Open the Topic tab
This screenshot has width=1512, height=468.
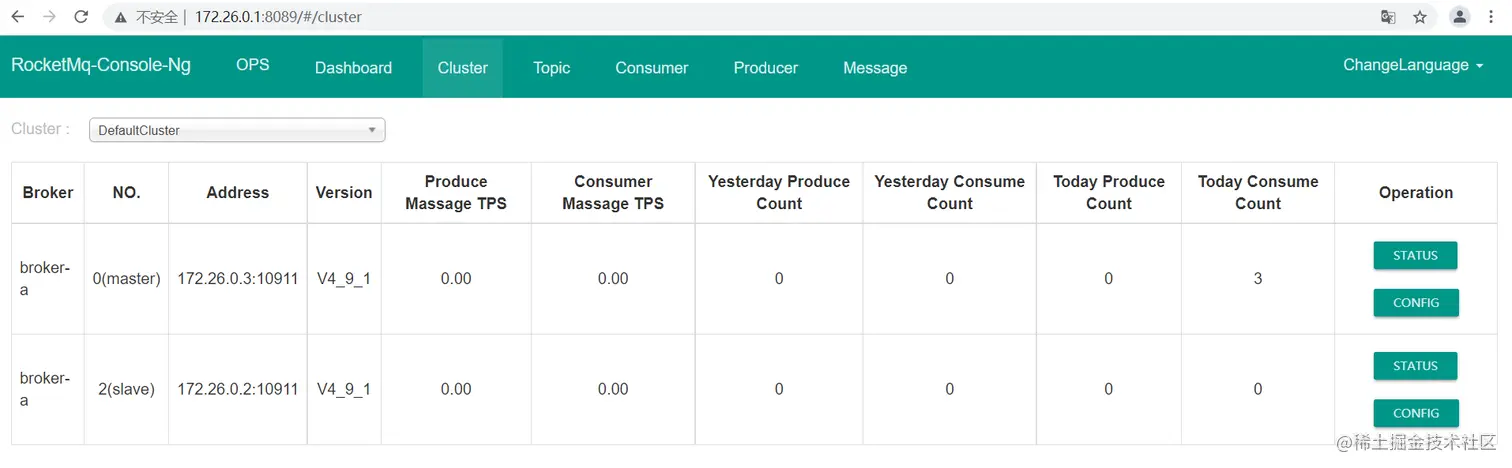(551, 68)
